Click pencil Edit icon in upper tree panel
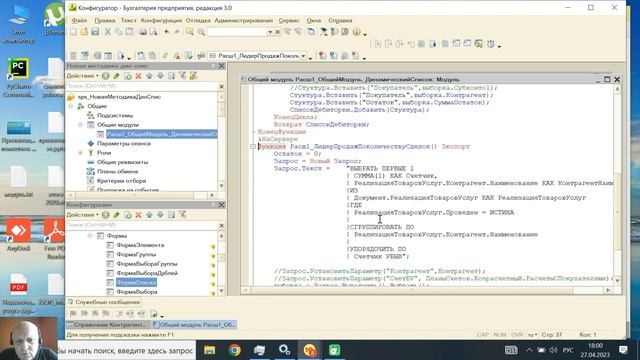640x360 pixels. pyautogui.click(x=116, y=76)
